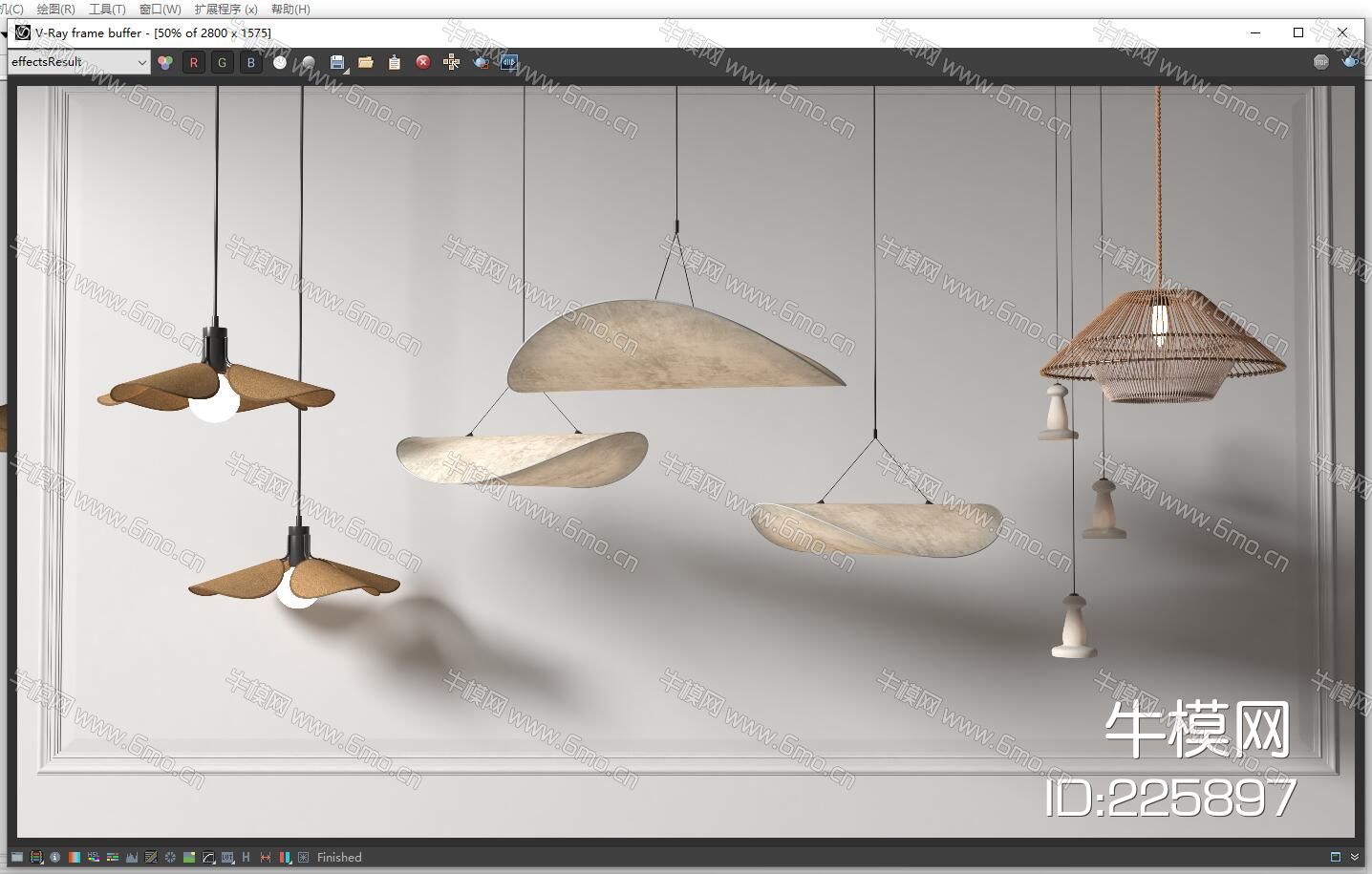
Task: Switch to alpha channel view
Action: [x=280, y=63]
